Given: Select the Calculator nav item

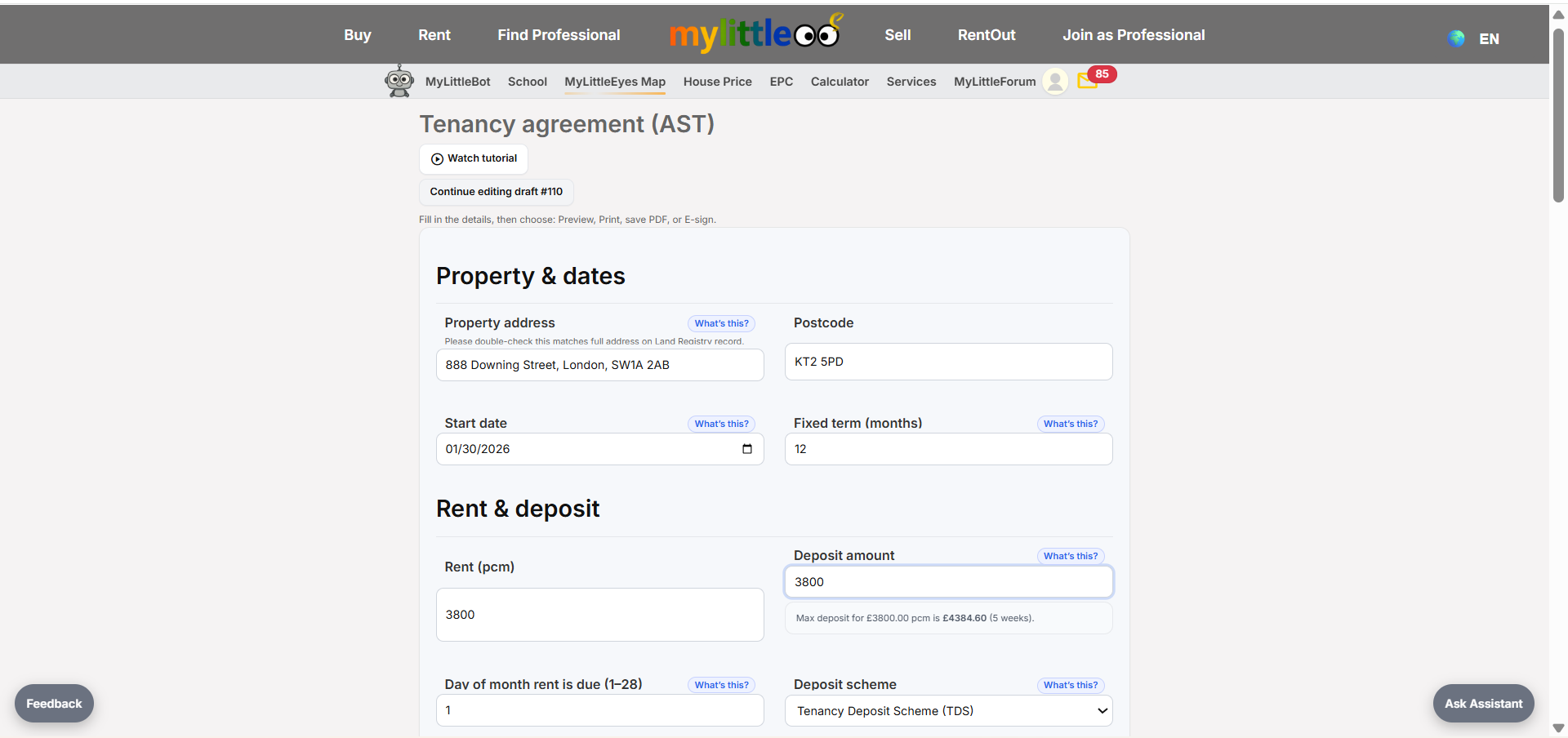Looking at the screenshot, I should pos(840,82).
